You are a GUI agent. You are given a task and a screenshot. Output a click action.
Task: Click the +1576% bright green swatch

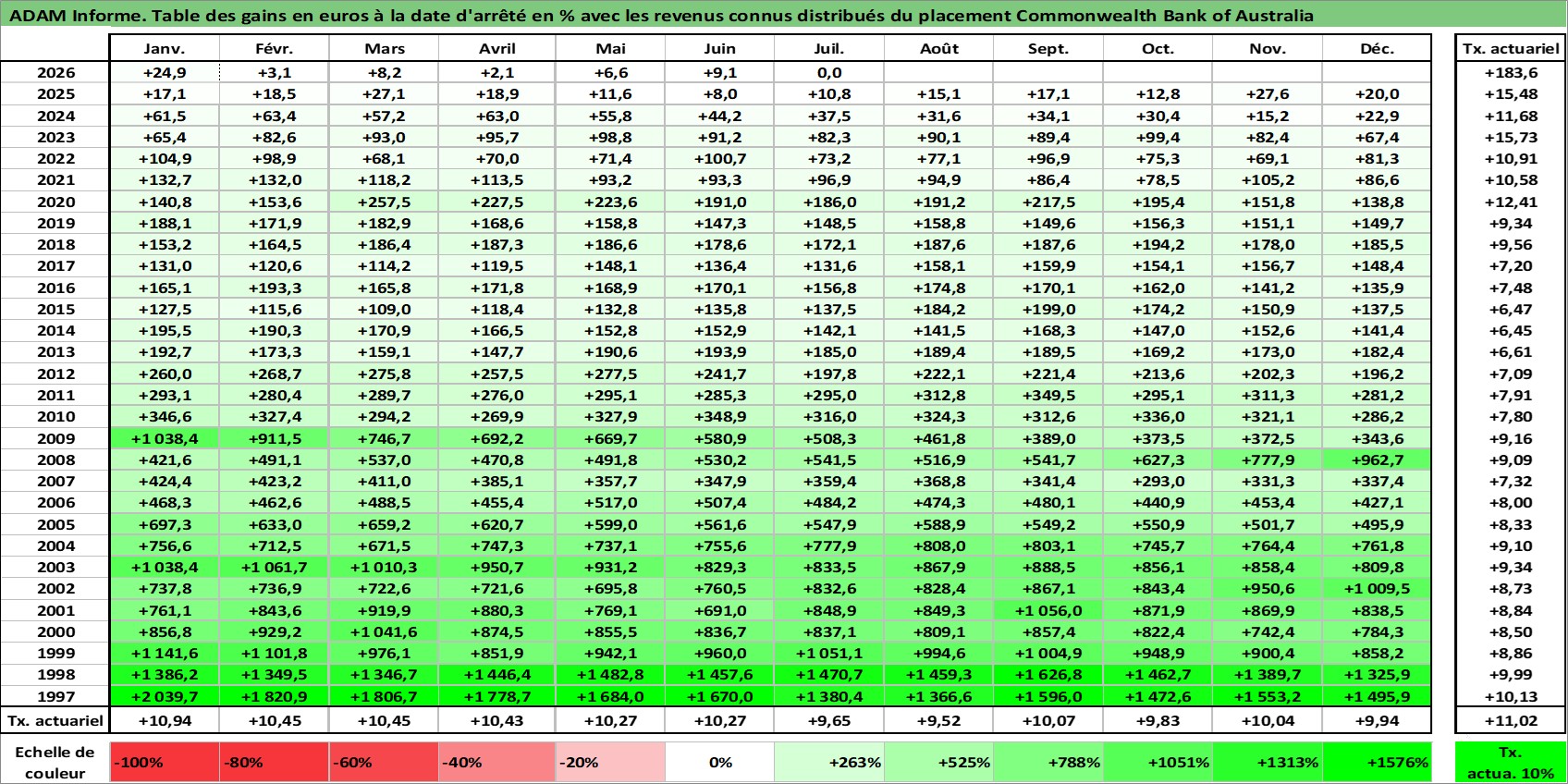click(x=1377, y=762)
